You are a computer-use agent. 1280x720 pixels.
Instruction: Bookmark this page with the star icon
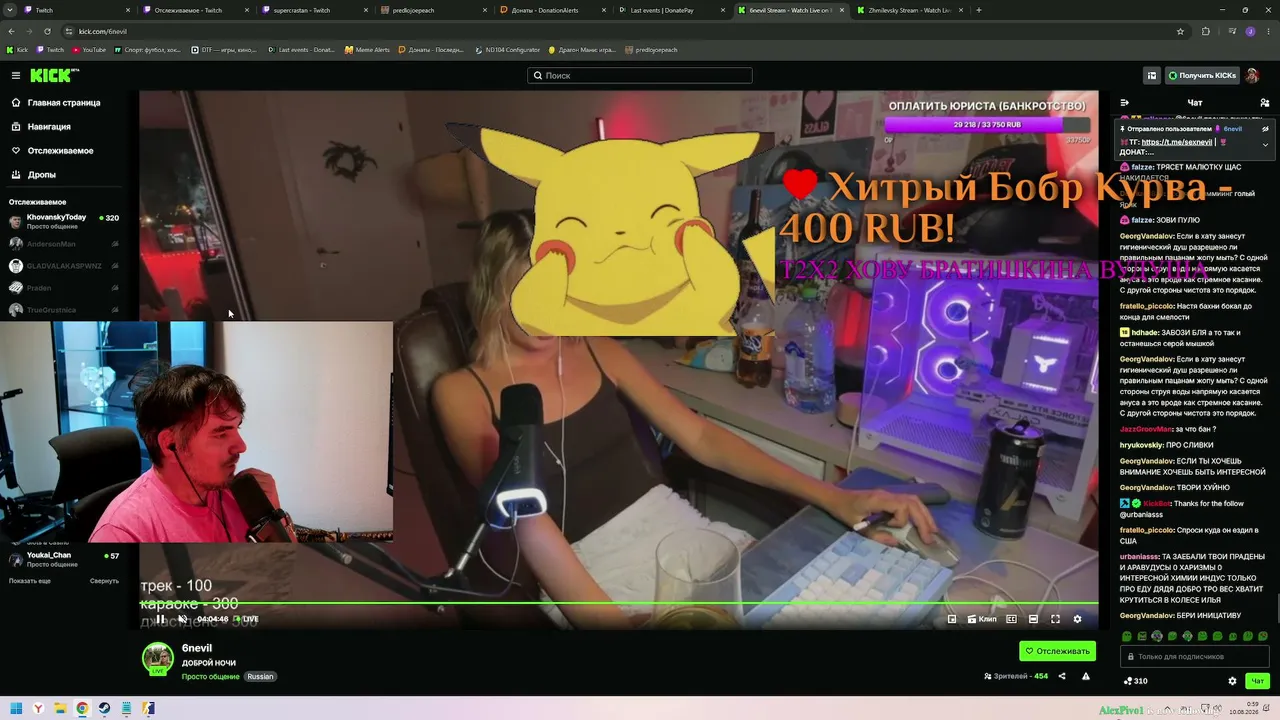[x=1181, y=31]
